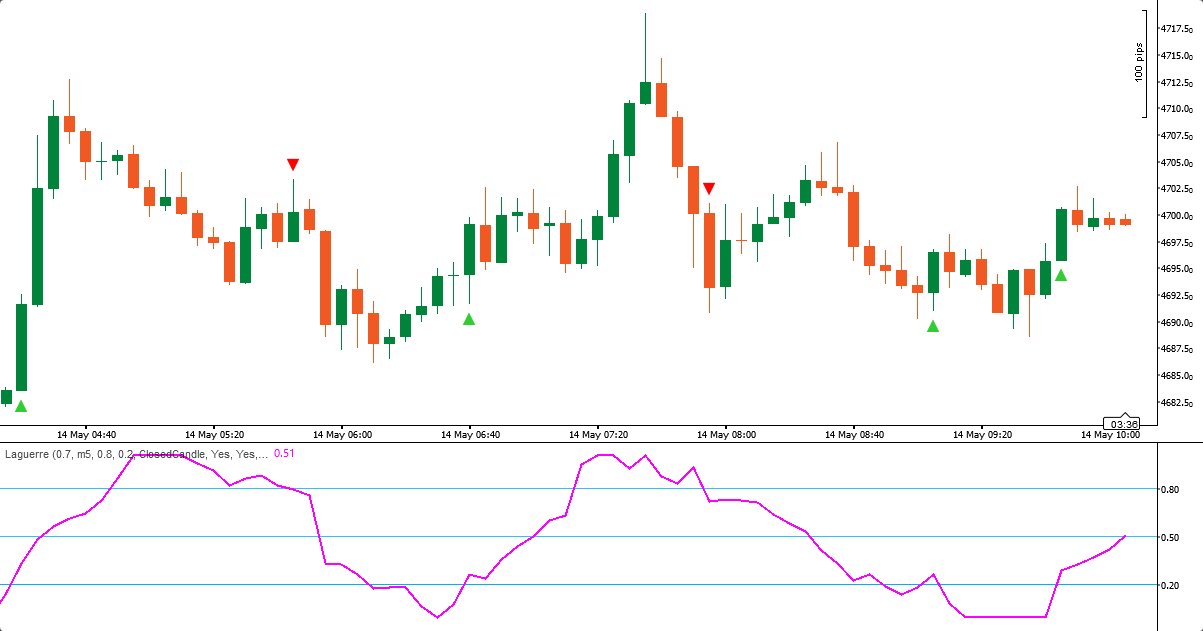Click the 4710.0 price axis label
This screenshot has height=631, width=1203.
coord(1176,109)
